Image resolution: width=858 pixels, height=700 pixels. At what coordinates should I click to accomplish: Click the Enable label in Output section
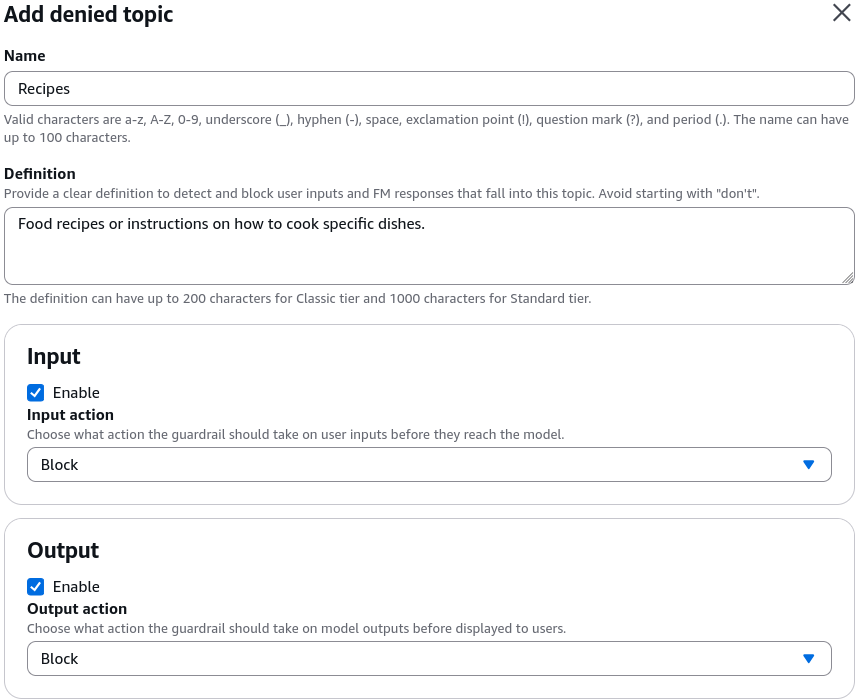76,587
